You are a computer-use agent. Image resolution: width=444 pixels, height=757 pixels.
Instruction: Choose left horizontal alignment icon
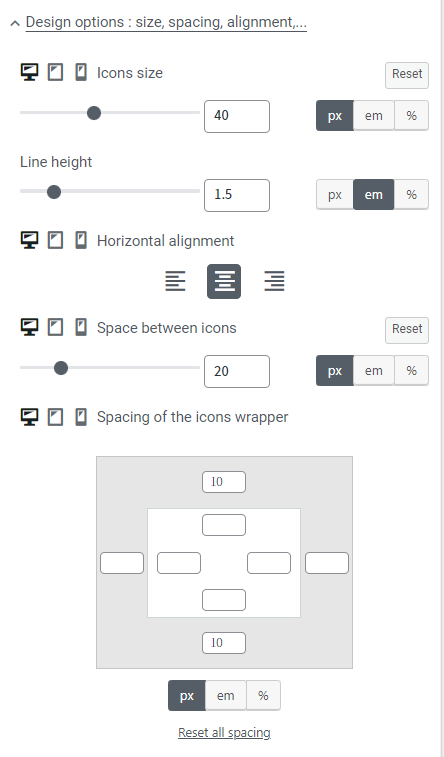click(175, 281)
